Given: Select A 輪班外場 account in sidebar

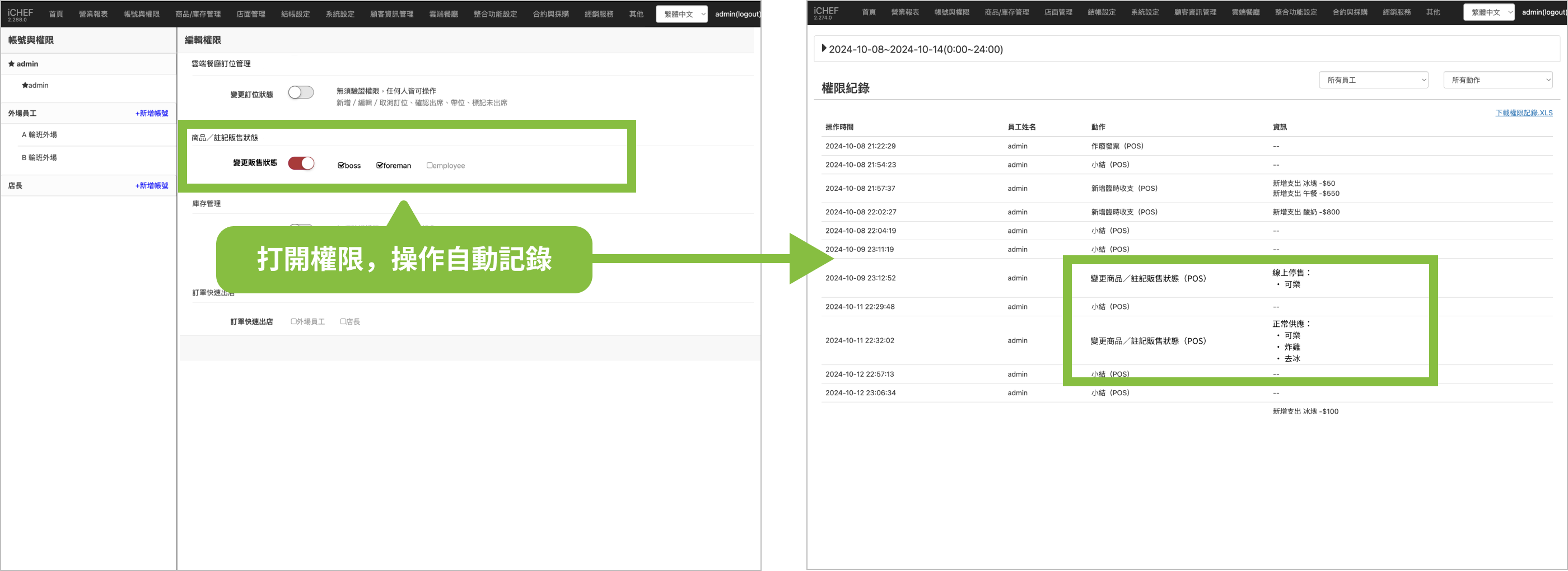Looking at the screenshot, I should (x=40, y=134).
